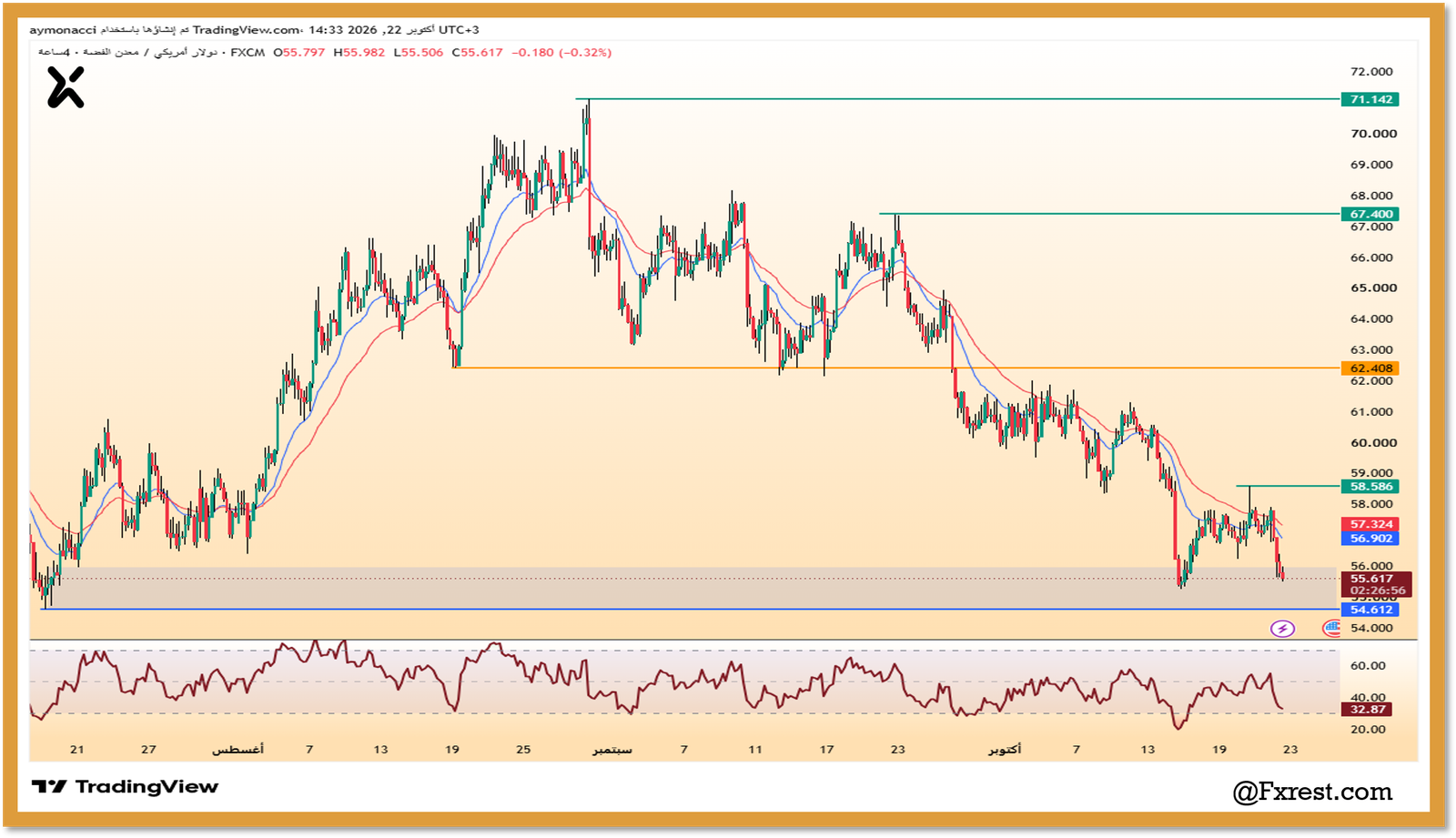This screenshot has width=1456, height=838.
Task: Click the سبتمبر month label on time axis
Action: coord(612,750)
